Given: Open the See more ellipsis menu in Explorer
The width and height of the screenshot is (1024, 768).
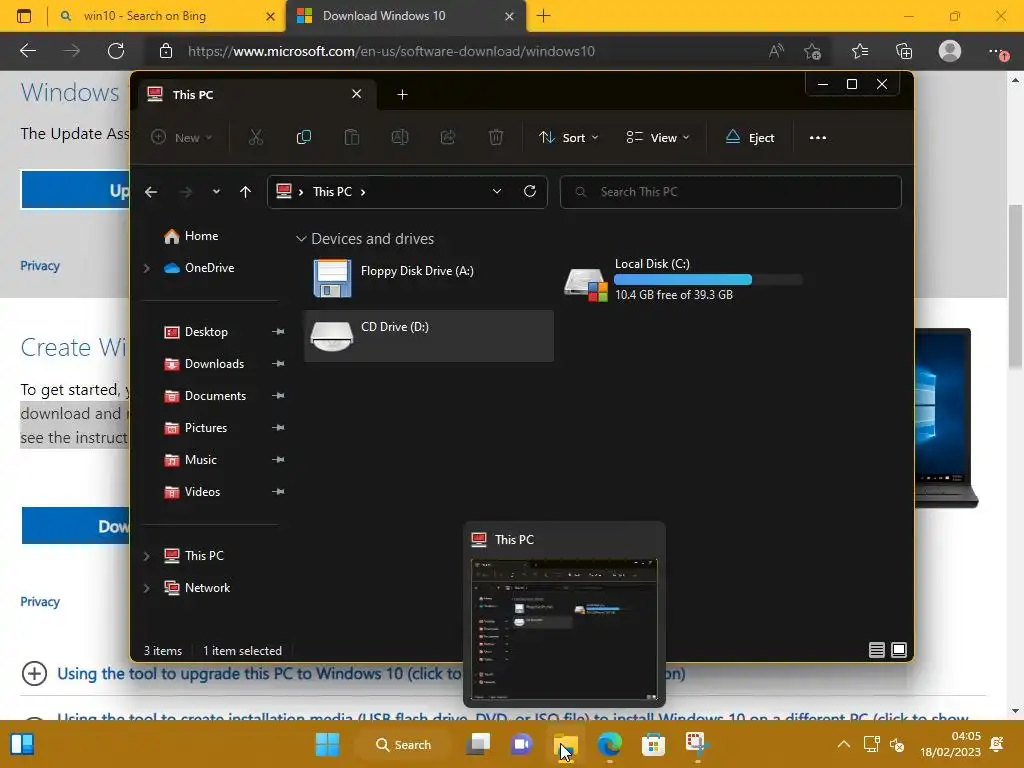Looking at the screenshot, I should point(818,137).
